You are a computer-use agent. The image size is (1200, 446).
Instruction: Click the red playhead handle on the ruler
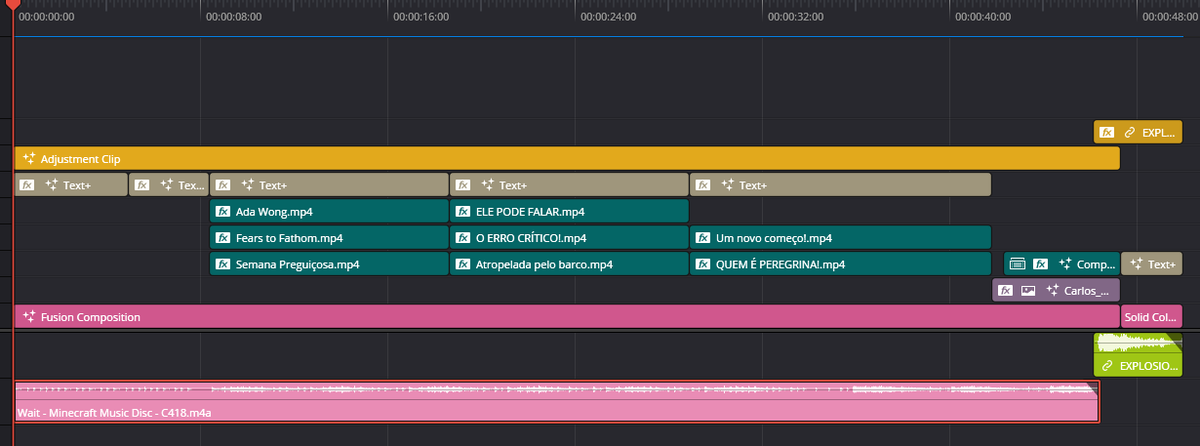click(13, 6)
